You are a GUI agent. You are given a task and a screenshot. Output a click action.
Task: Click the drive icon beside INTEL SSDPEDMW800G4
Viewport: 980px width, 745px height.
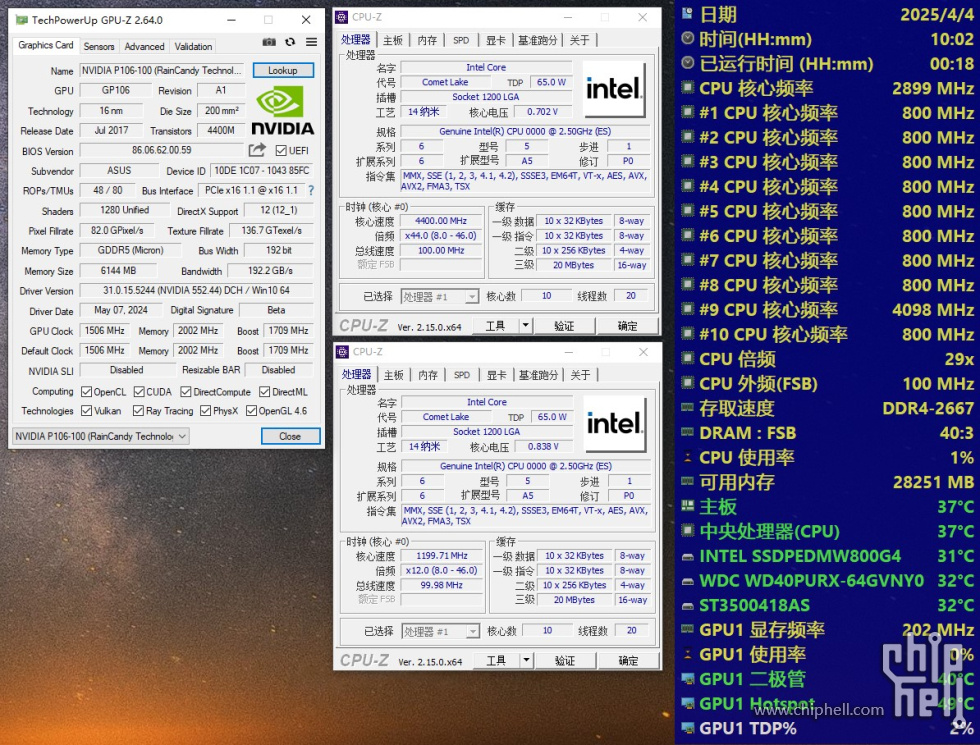688,556
